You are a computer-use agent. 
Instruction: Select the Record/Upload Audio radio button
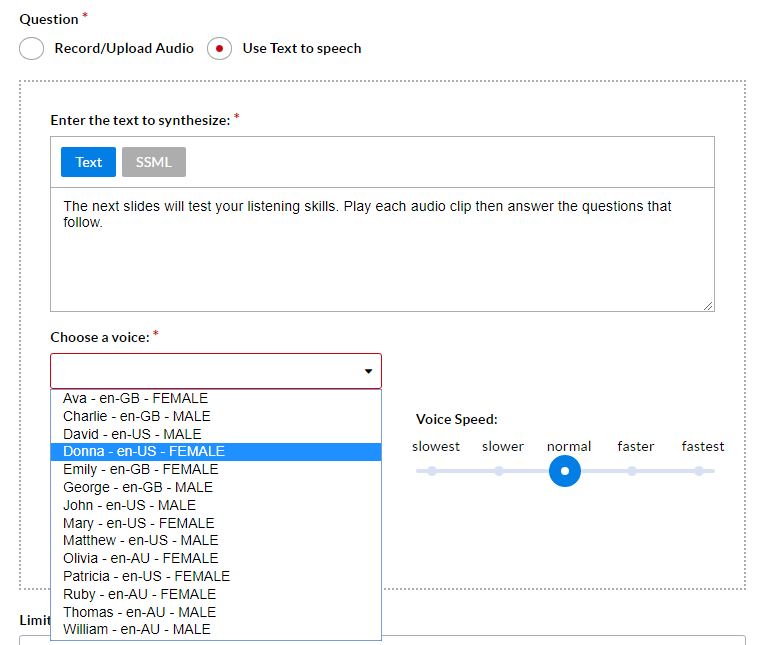[32, 48]
